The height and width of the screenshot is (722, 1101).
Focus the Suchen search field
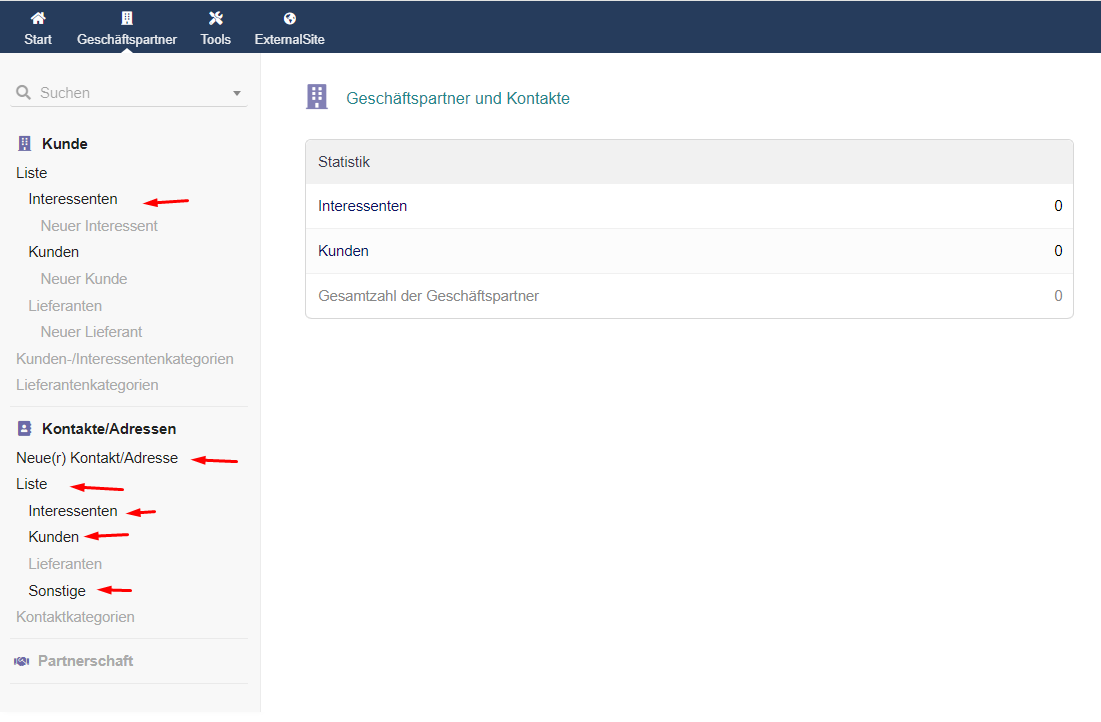coord(130,93)
